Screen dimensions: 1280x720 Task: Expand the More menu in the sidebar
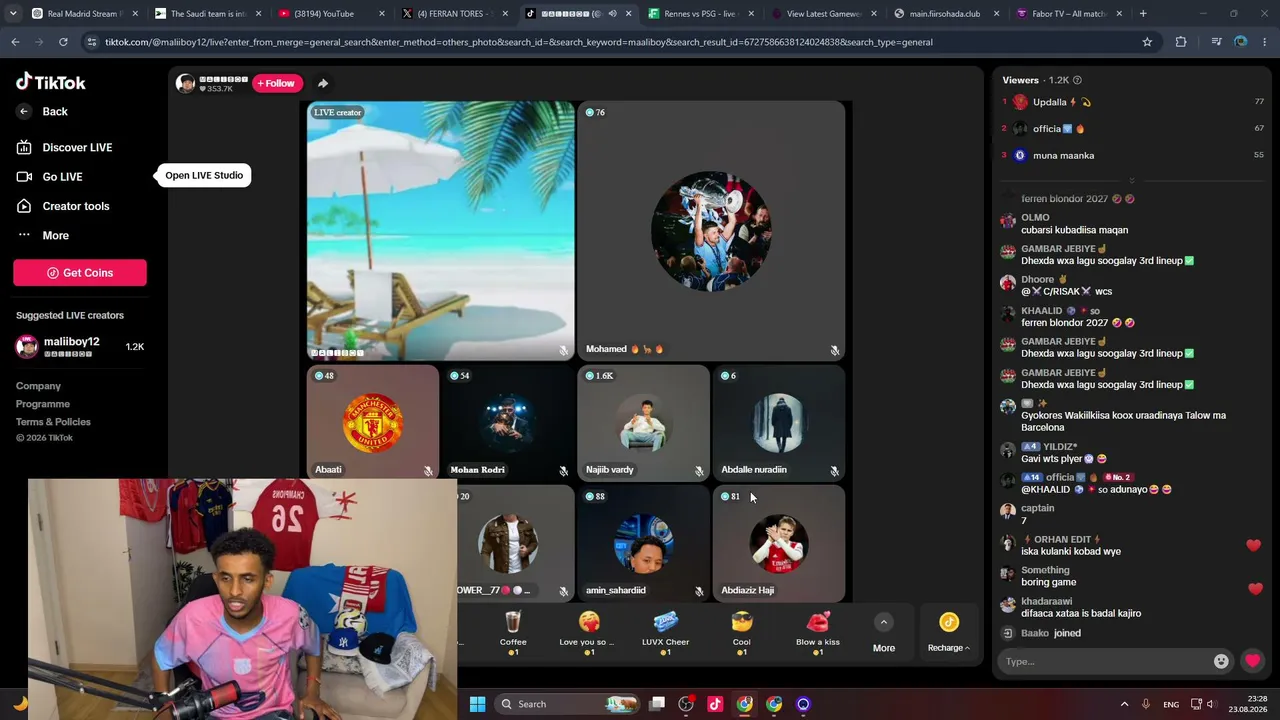coord(55,236)
